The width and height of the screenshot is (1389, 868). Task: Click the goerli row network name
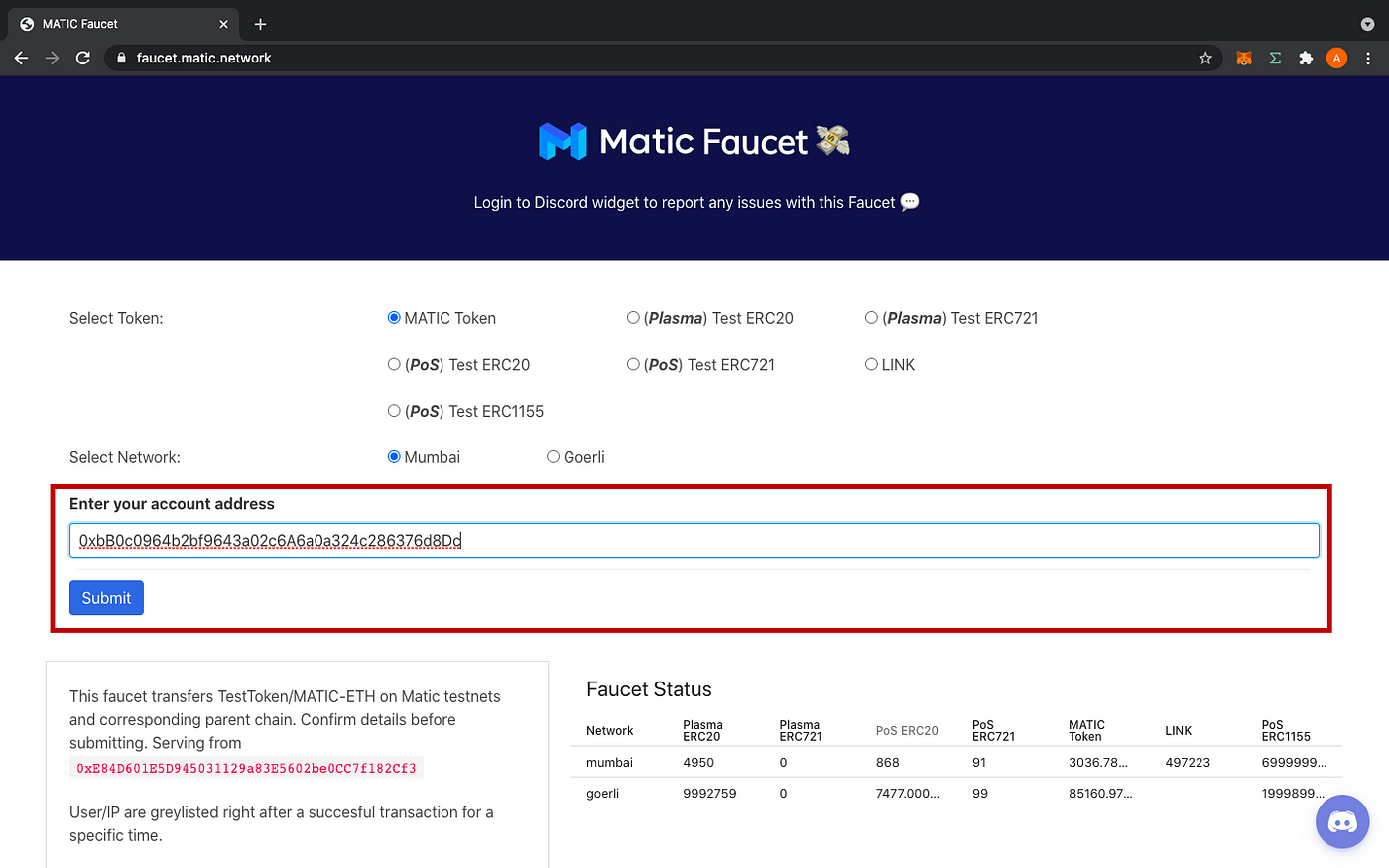tap(602, 794)
